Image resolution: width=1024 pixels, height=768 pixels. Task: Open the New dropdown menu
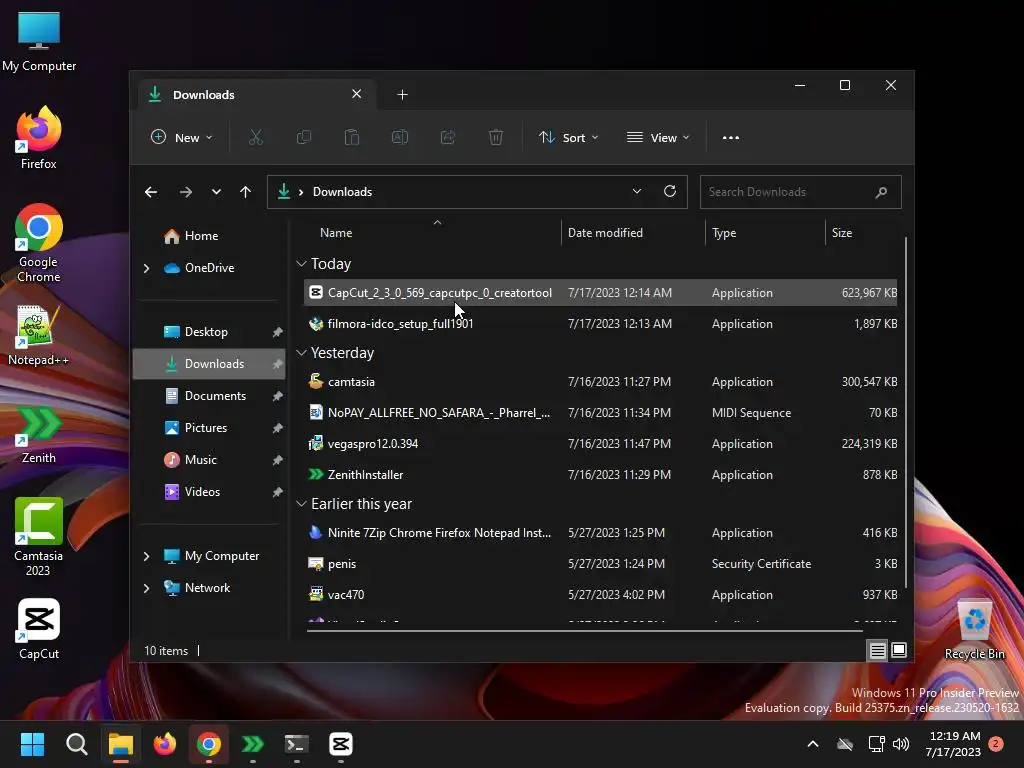point(182,137)
